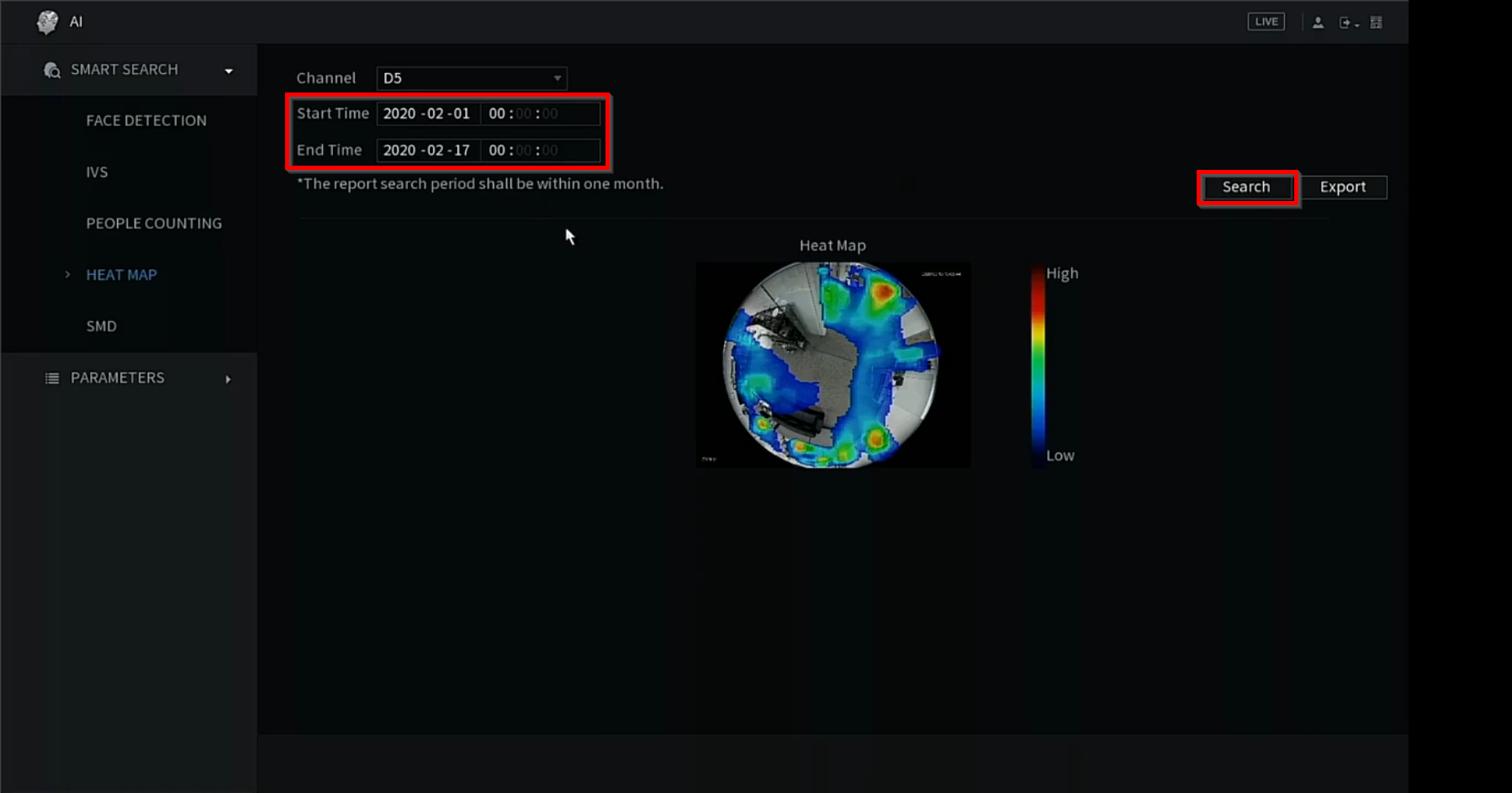Screen dimensions: 1512x793
Task: Edit the End Time date 2020-02-17
Action: (x=428, y=151)
